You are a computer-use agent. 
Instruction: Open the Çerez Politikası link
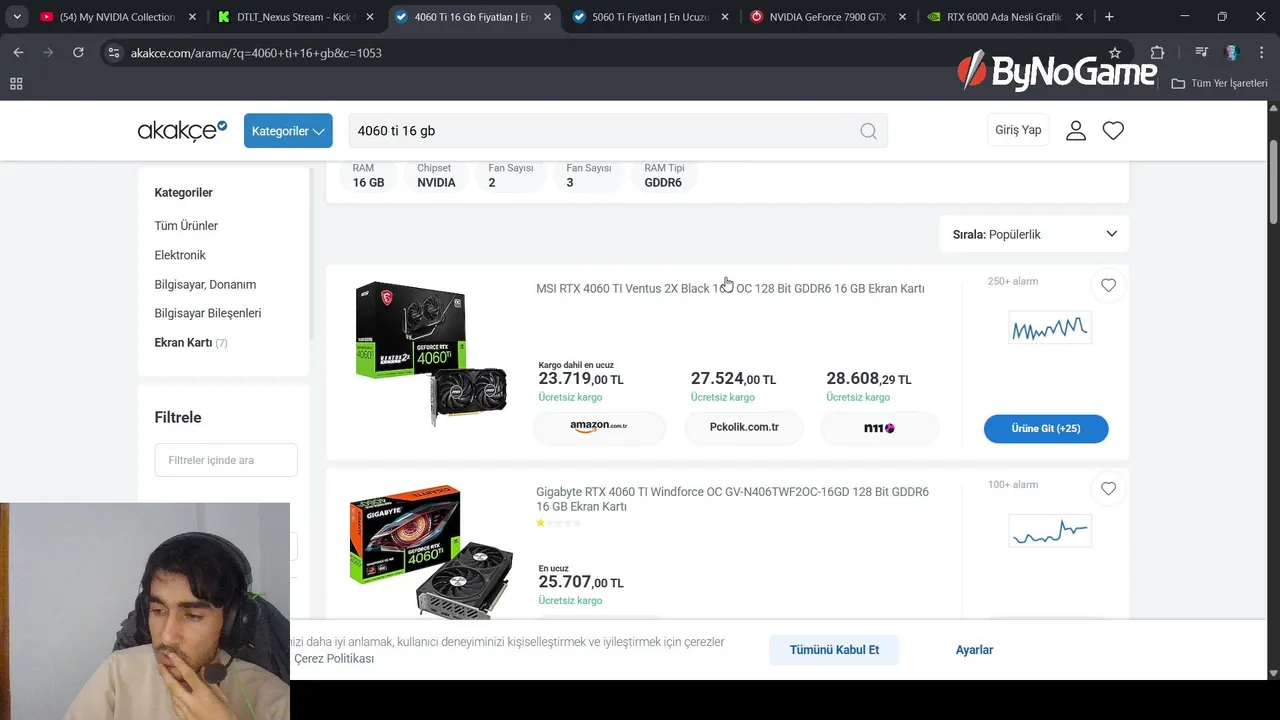[x=334, y=659]
